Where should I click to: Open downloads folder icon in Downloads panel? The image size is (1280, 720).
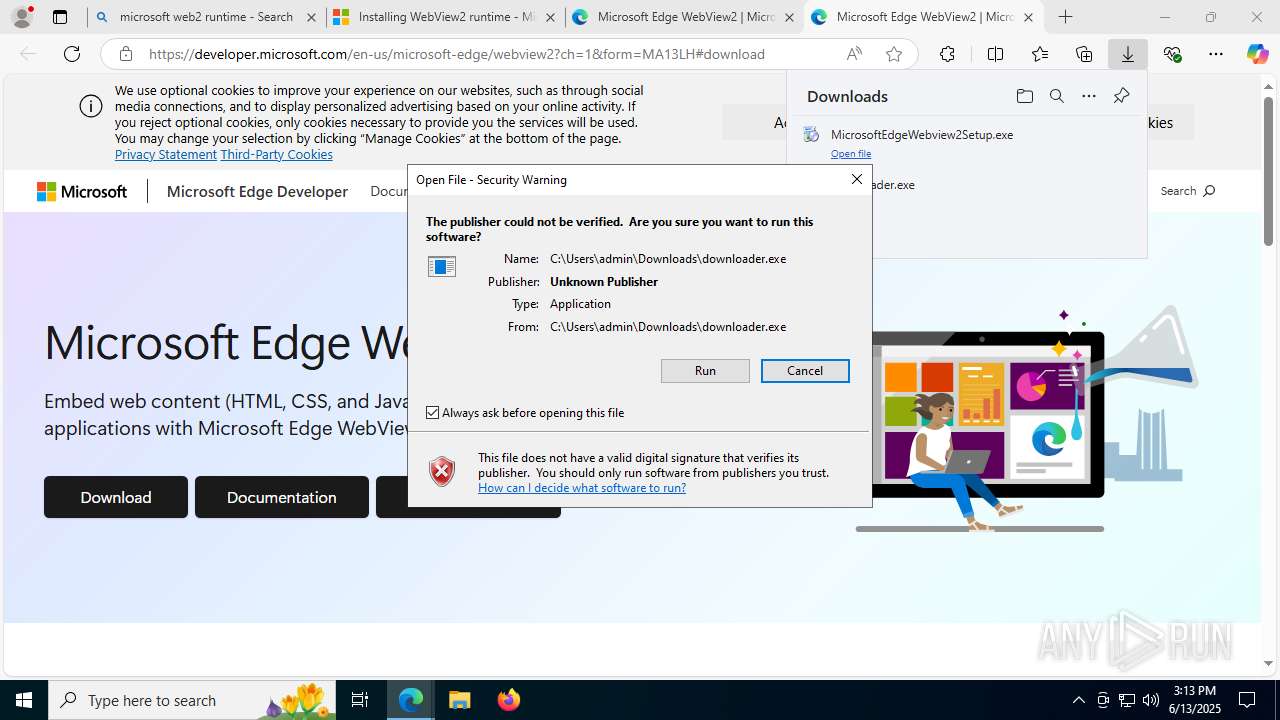click(1024, 96)
